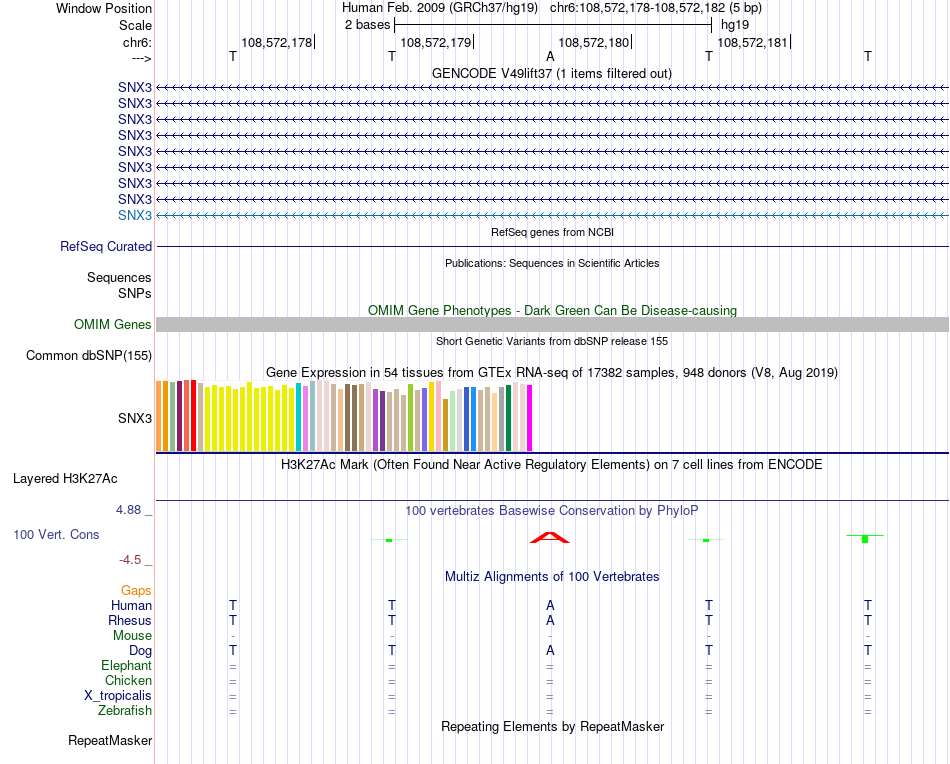
Task: Click the Layered H3K27Ac label
Action: pyautogui.click(x=65, y=479)
